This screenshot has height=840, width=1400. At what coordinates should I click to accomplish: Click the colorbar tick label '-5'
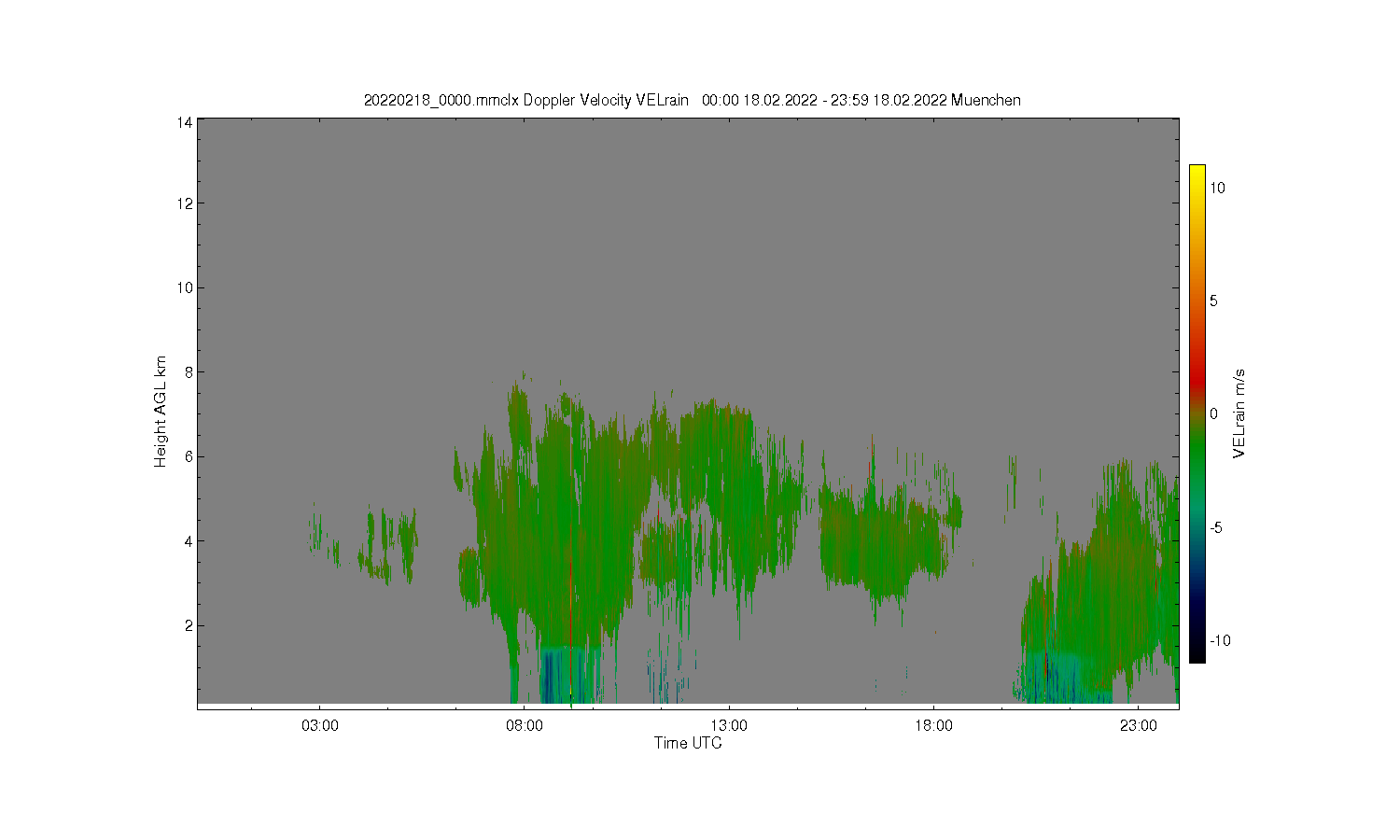1217,527
